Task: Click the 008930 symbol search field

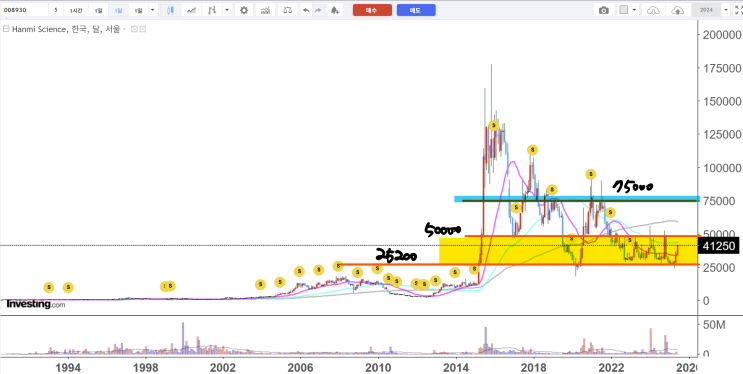Action: [24, 10]
